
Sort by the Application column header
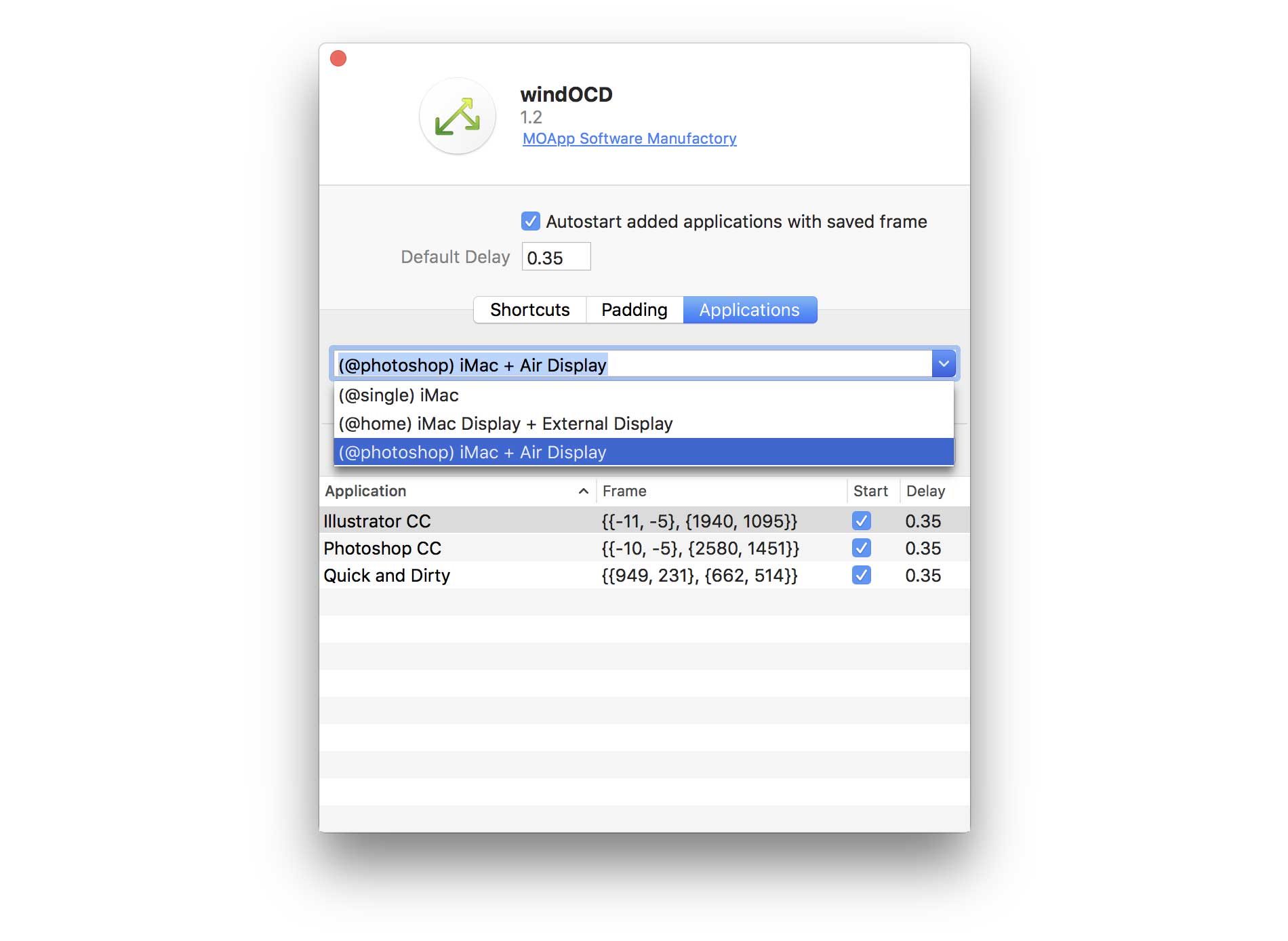coord(458,491)
